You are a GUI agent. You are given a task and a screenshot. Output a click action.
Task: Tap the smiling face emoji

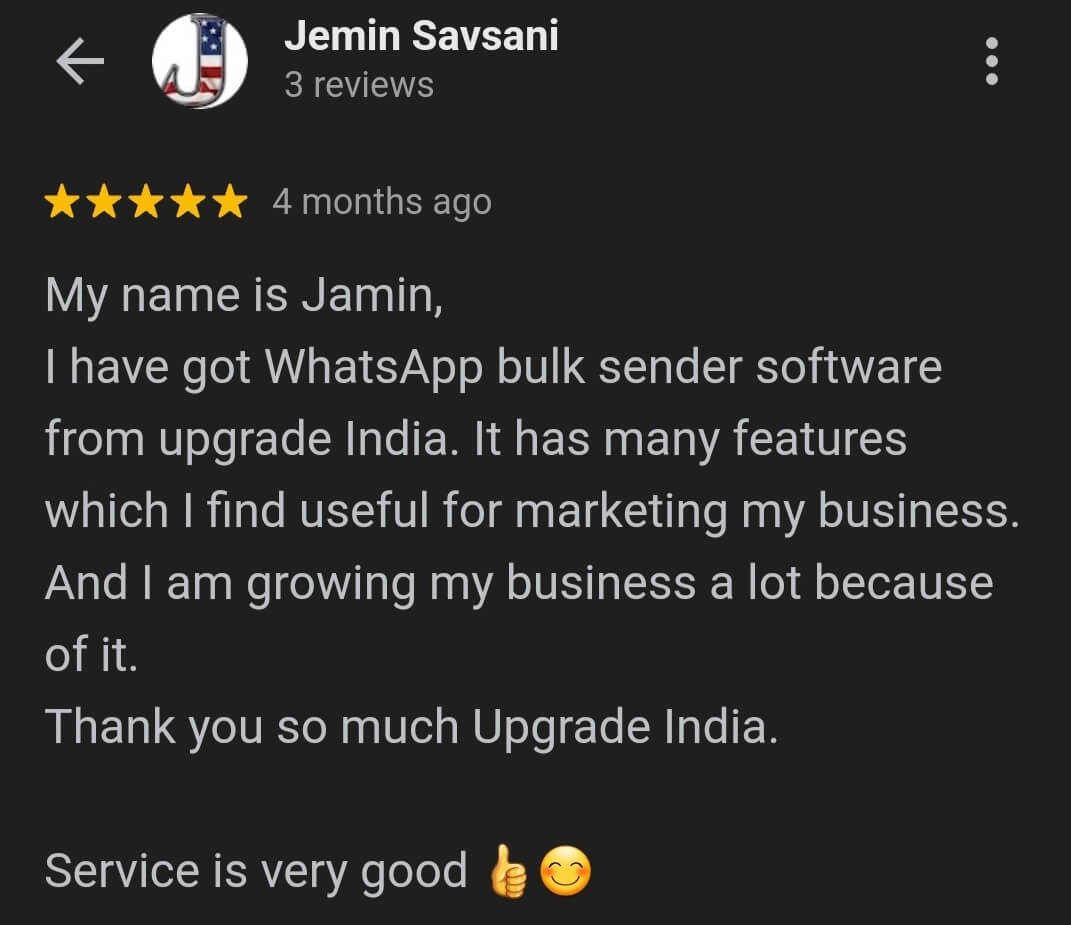(x=566, y=871)
